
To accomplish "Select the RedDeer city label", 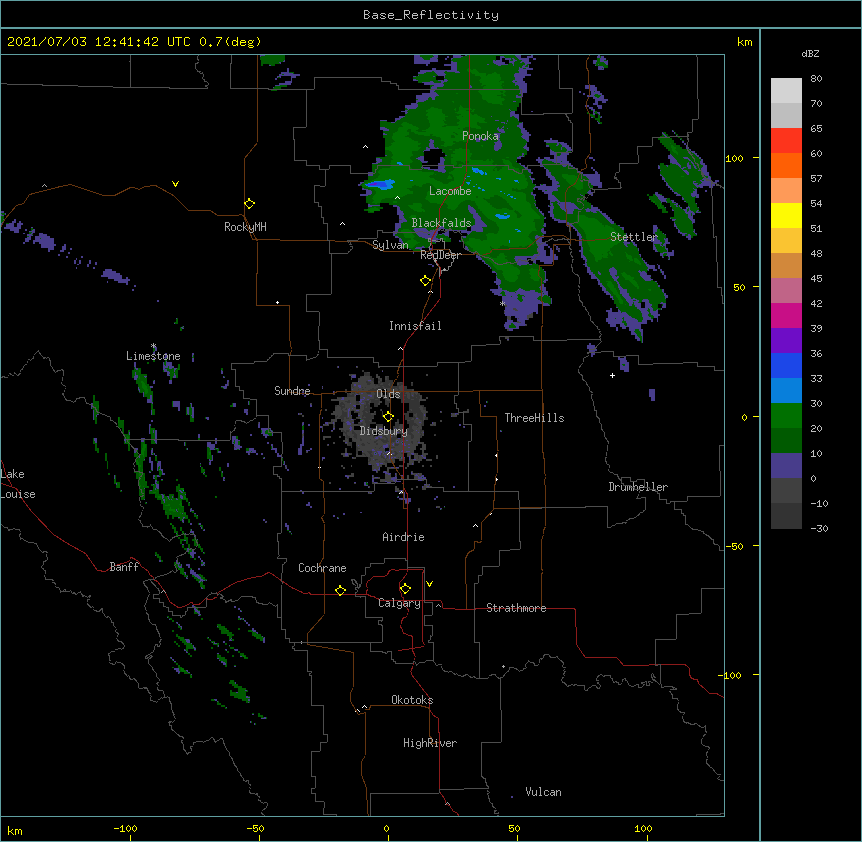I will click(x=441, y=255).
